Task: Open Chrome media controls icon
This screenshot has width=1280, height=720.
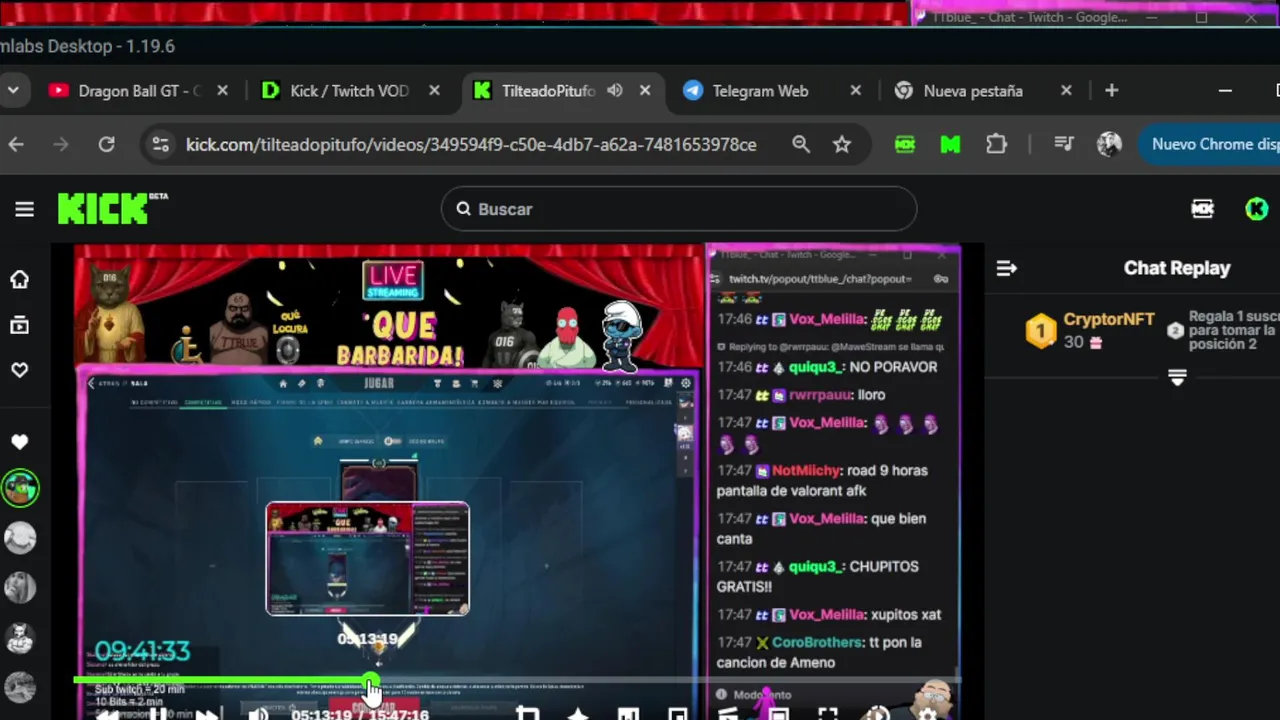Action: tap(1064, 145)
